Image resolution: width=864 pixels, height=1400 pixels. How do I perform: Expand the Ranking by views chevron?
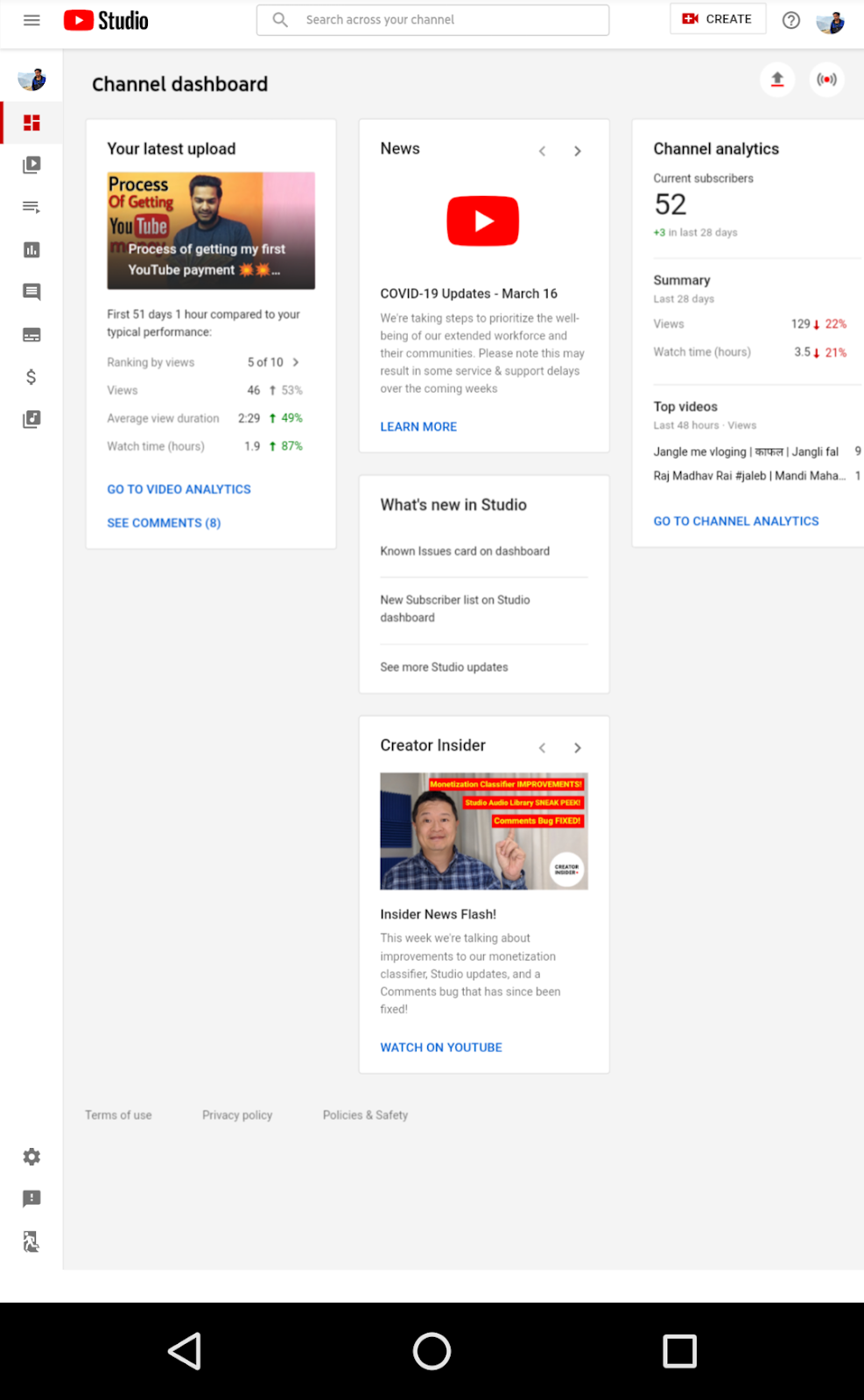[x=296, y=362]
